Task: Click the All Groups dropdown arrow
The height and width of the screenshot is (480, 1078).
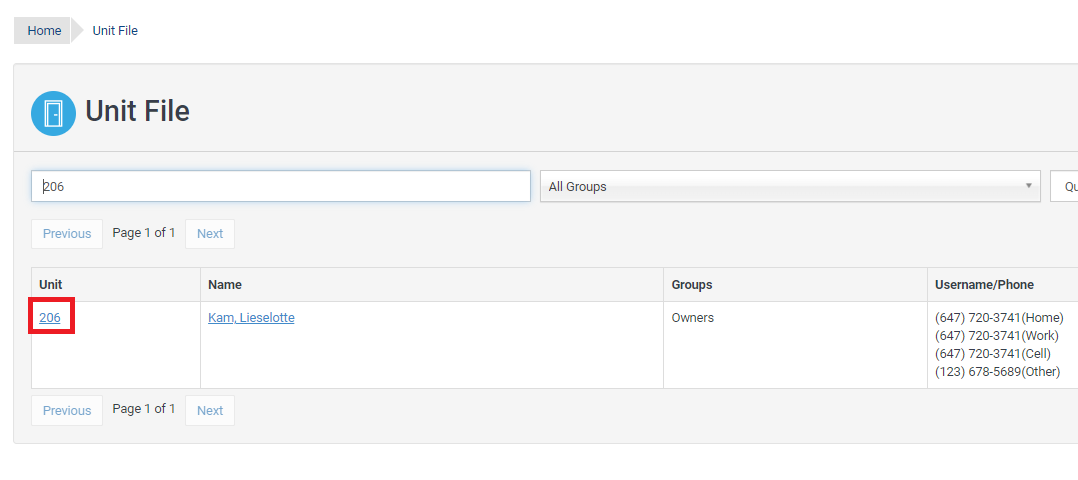Action: (1028, 186)
